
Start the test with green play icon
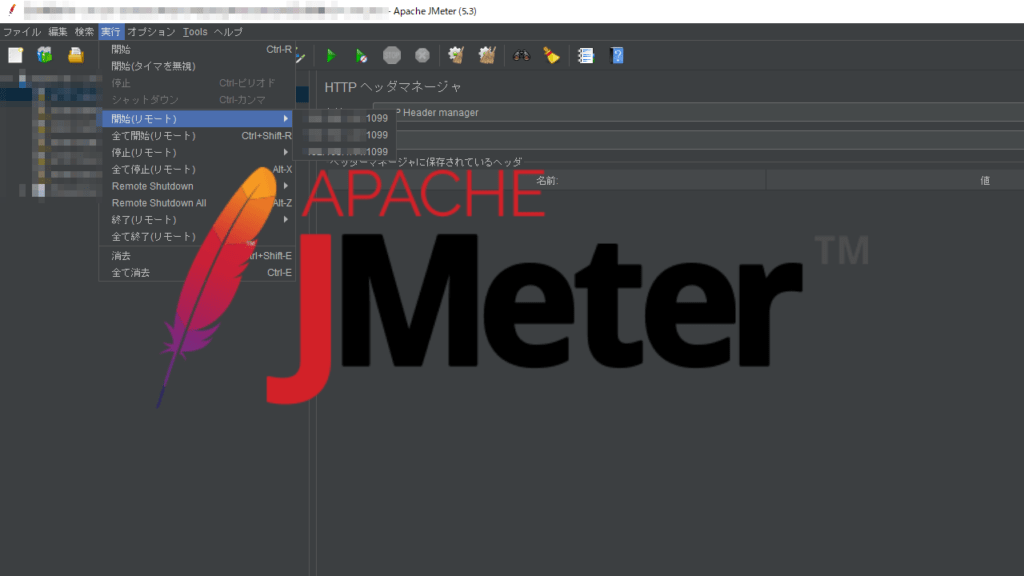pos(330,56)
